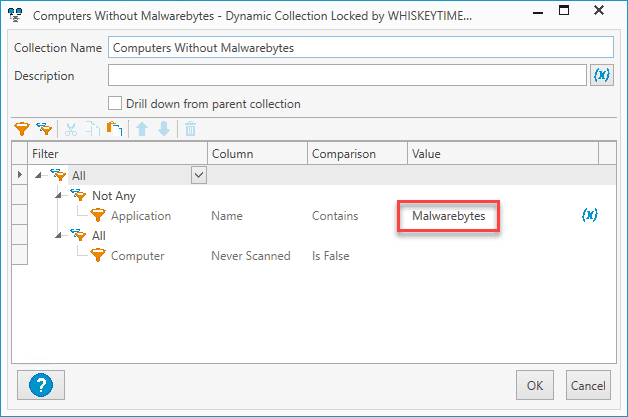Screen dimensions: 628x417
Task: Select the Contains comparison cell
Action: tap(335, 216)
